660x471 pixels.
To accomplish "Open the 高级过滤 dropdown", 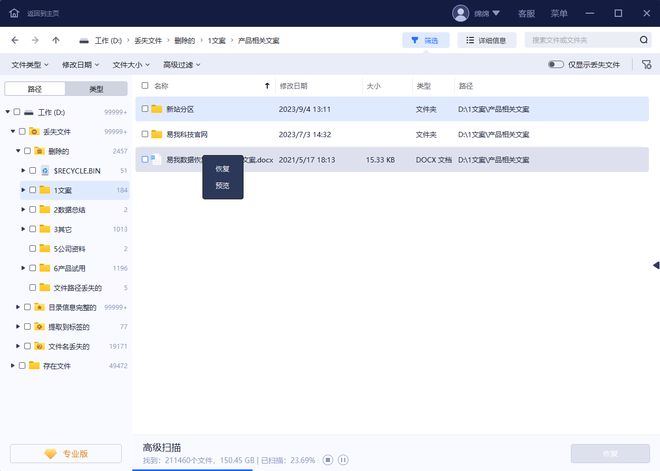I will point(181,65).
